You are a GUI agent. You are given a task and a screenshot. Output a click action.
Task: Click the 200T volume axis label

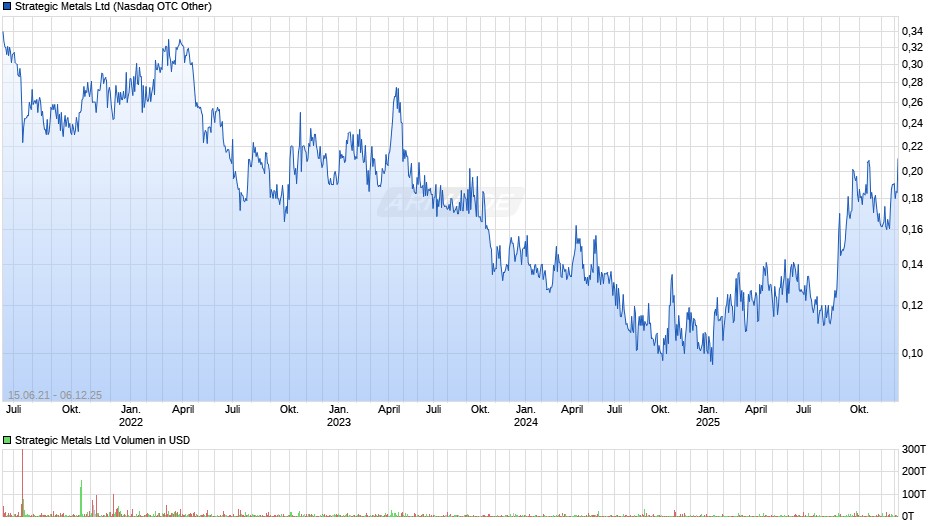pyautogui.click(x=914, y=471)
